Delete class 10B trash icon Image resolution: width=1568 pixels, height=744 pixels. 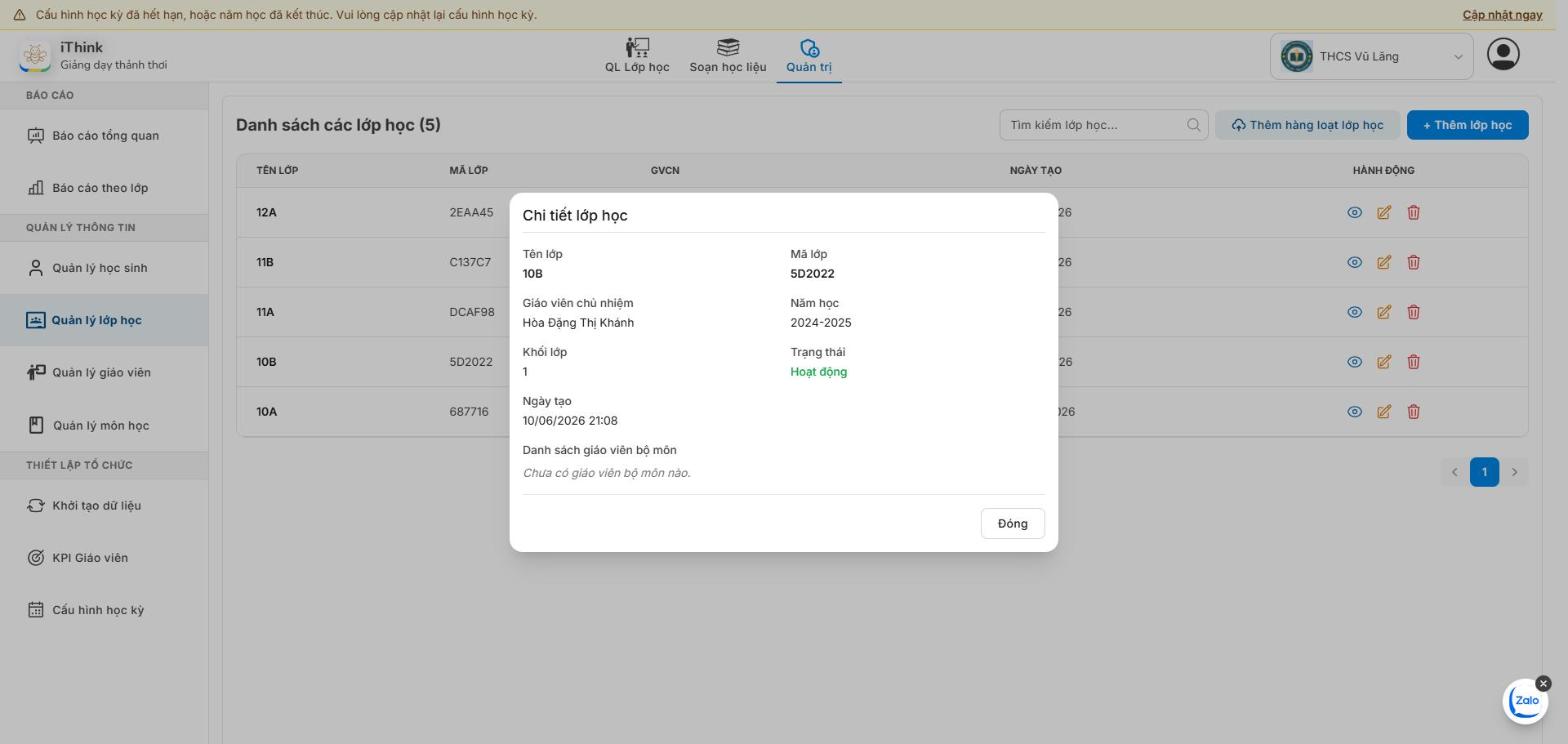click(x=1413, y=362)
